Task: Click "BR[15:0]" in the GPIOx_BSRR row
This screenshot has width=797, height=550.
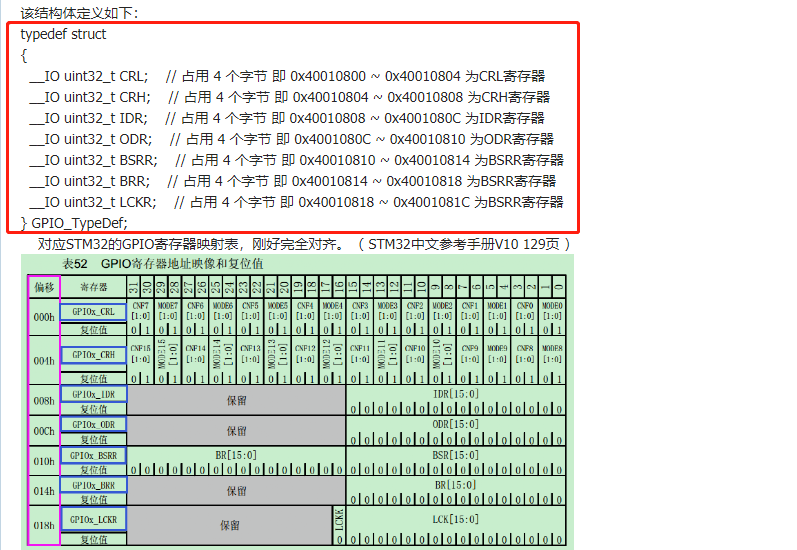Action: tap(236, 455)
